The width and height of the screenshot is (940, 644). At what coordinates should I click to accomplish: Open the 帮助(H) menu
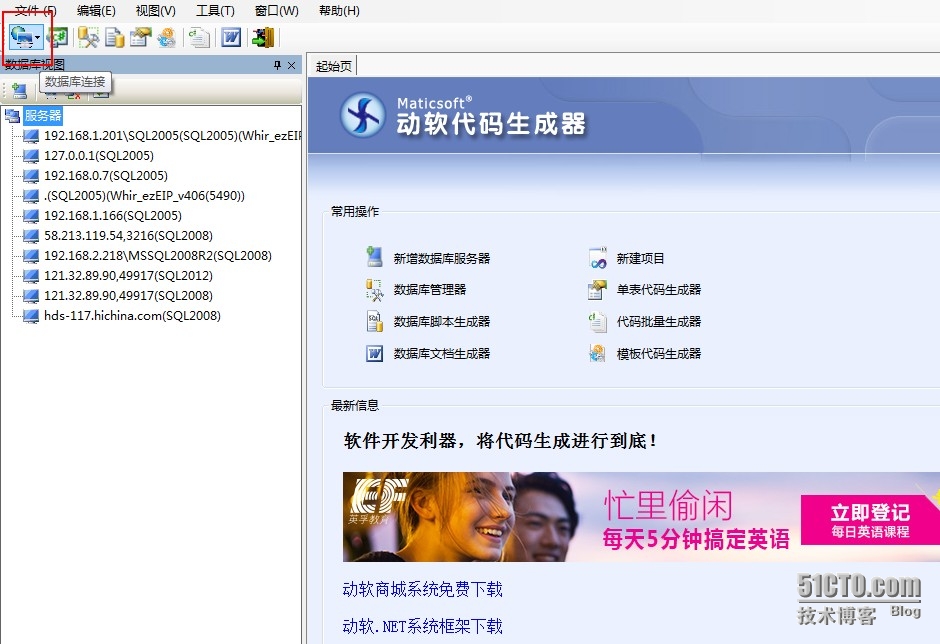339,10
